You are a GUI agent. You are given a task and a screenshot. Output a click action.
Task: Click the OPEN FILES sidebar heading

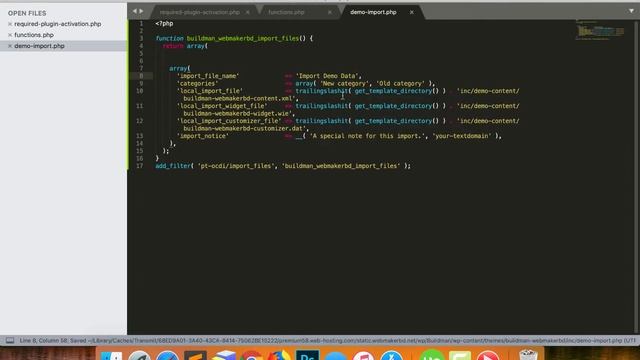coord(27,13)
